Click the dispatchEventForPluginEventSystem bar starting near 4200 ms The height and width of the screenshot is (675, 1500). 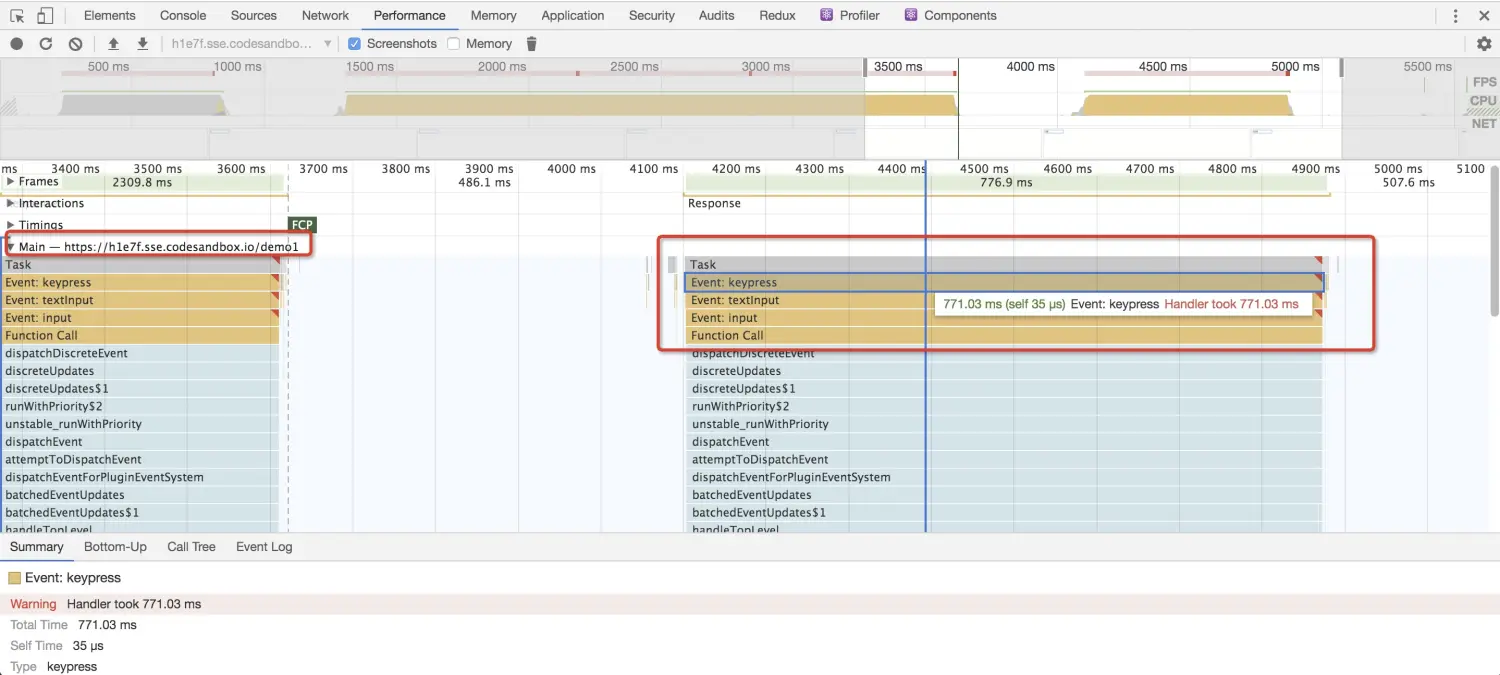(1004, 477)
